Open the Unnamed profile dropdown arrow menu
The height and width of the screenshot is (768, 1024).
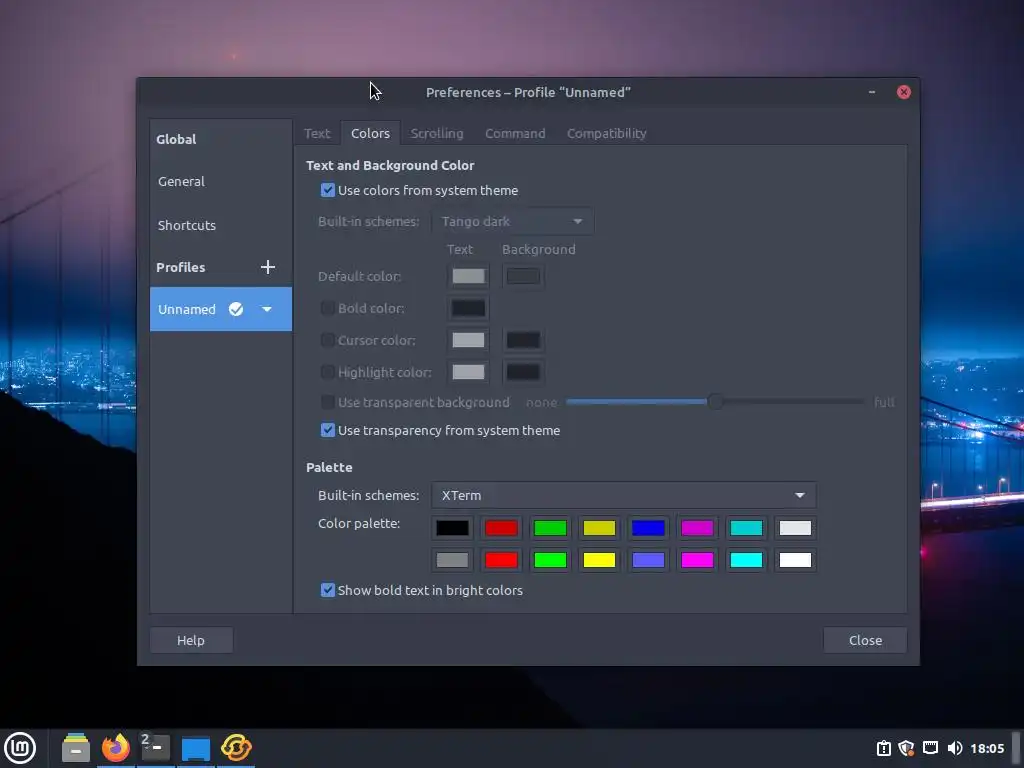(266, 310)
